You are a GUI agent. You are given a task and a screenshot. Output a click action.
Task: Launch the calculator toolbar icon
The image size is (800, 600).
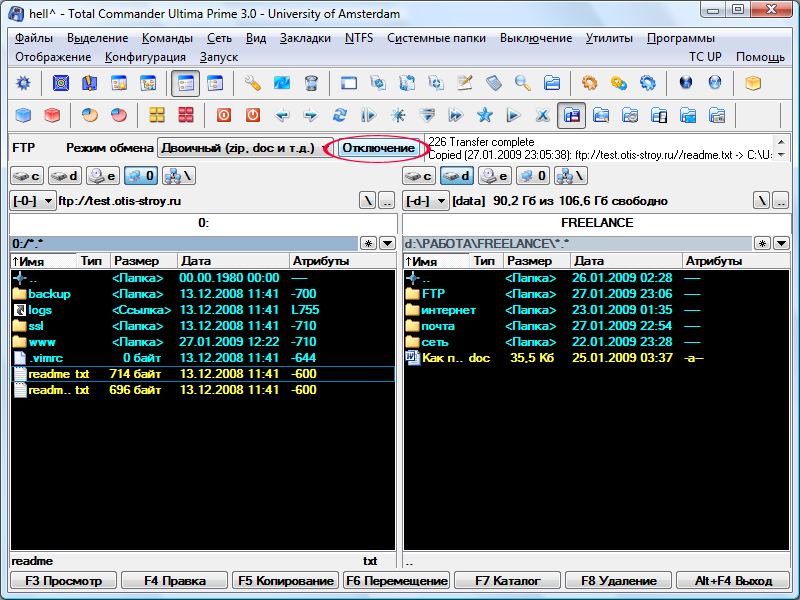494,83
